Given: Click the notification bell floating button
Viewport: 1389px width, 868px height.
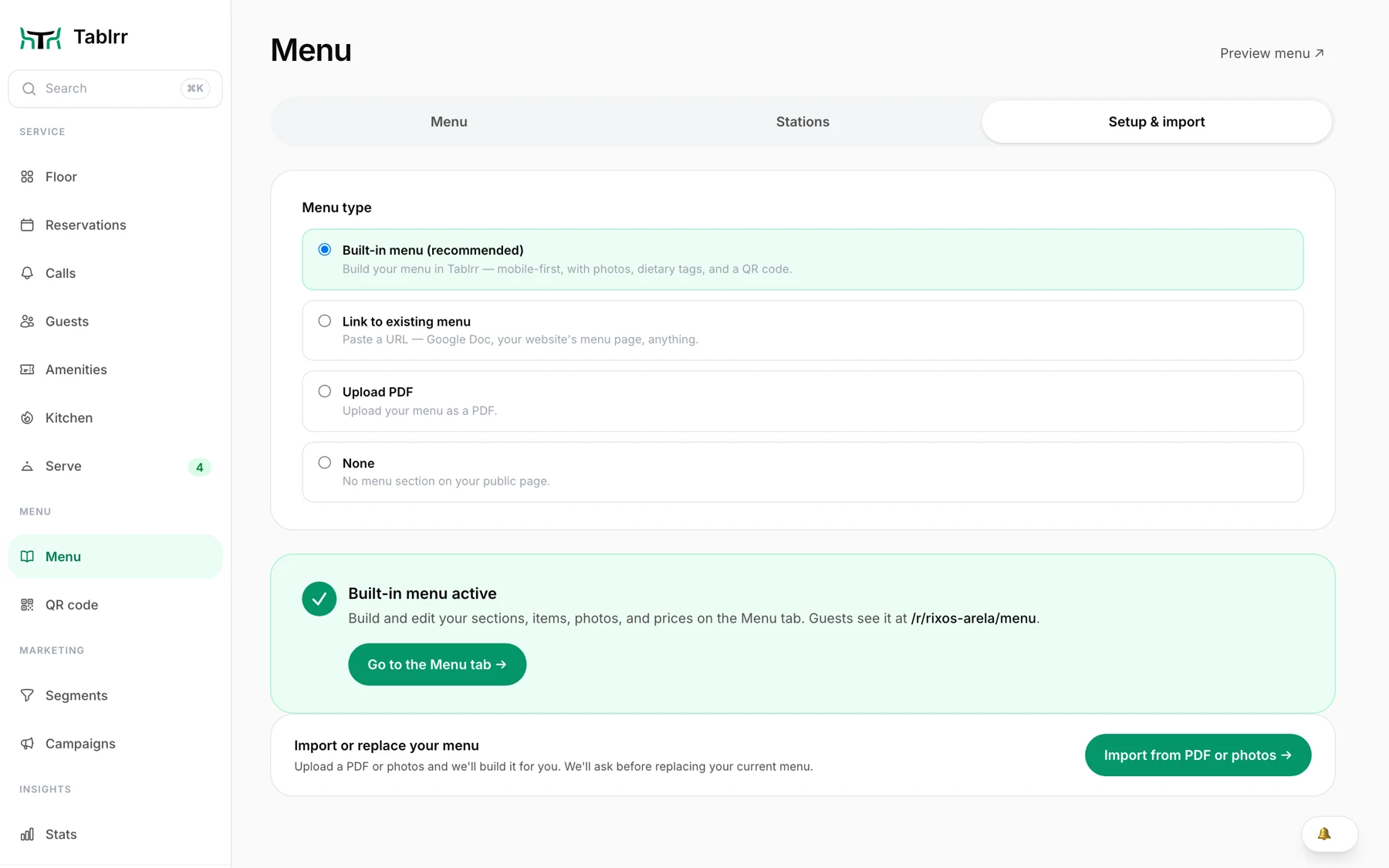Looking at the screenshot, I should (1329, 834).
